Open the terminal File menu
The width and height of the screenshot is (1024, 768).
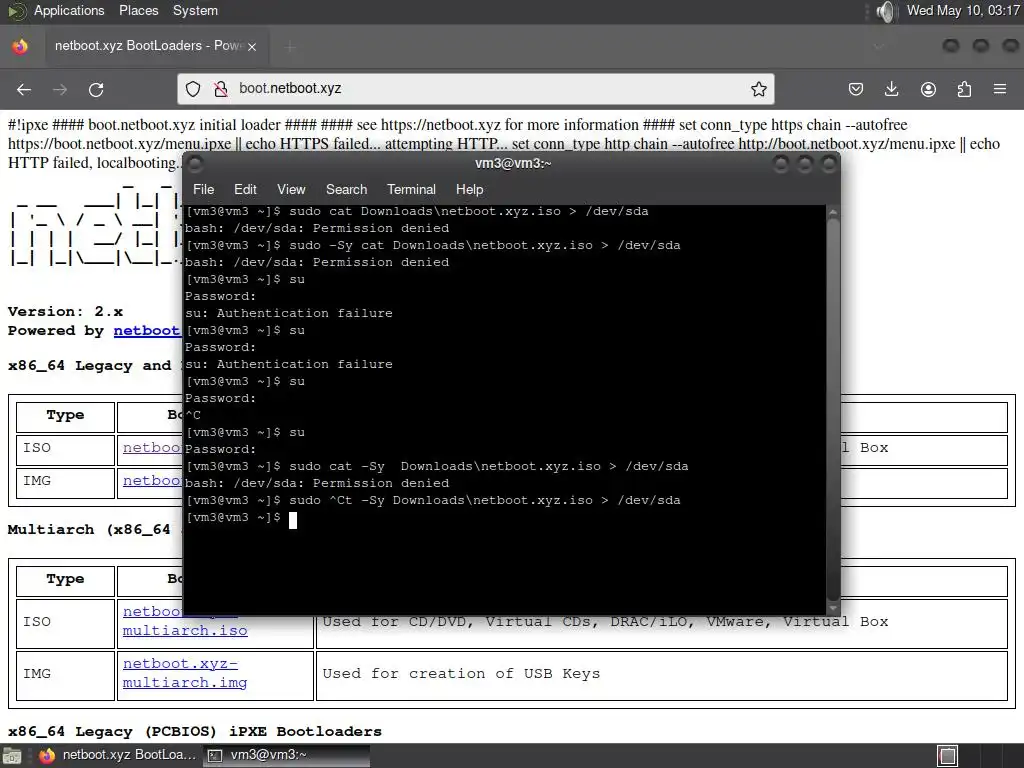pos(203,189)
